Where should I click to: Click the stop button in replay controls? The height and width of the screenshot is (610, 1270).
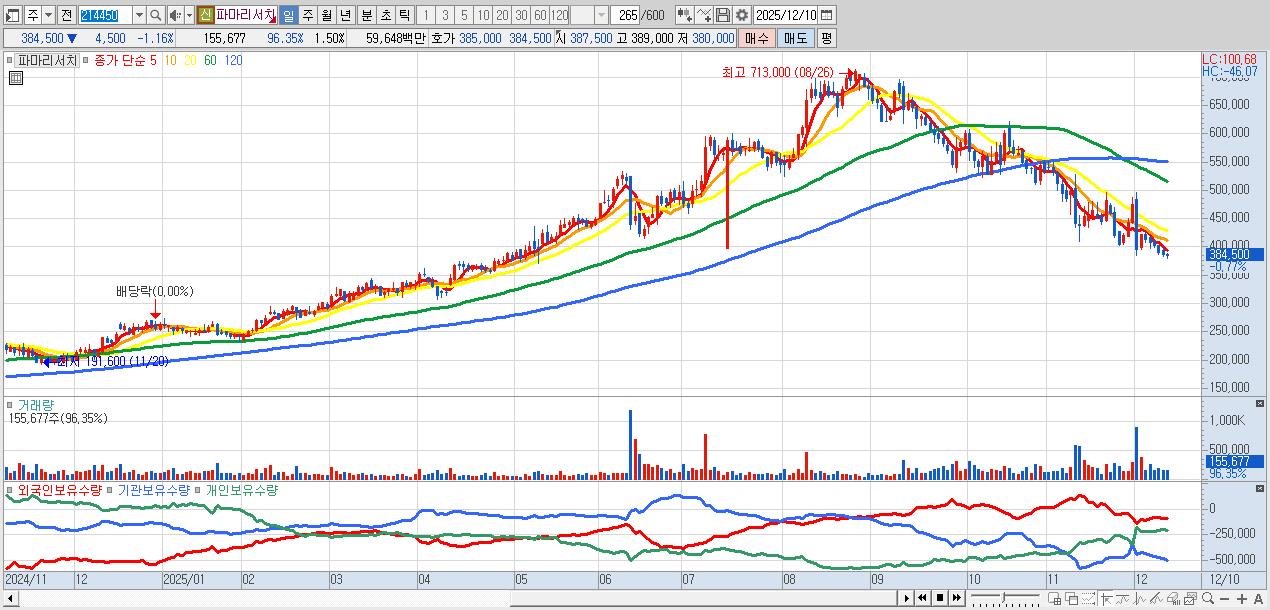pyautogui.click(x=940, y=598)
